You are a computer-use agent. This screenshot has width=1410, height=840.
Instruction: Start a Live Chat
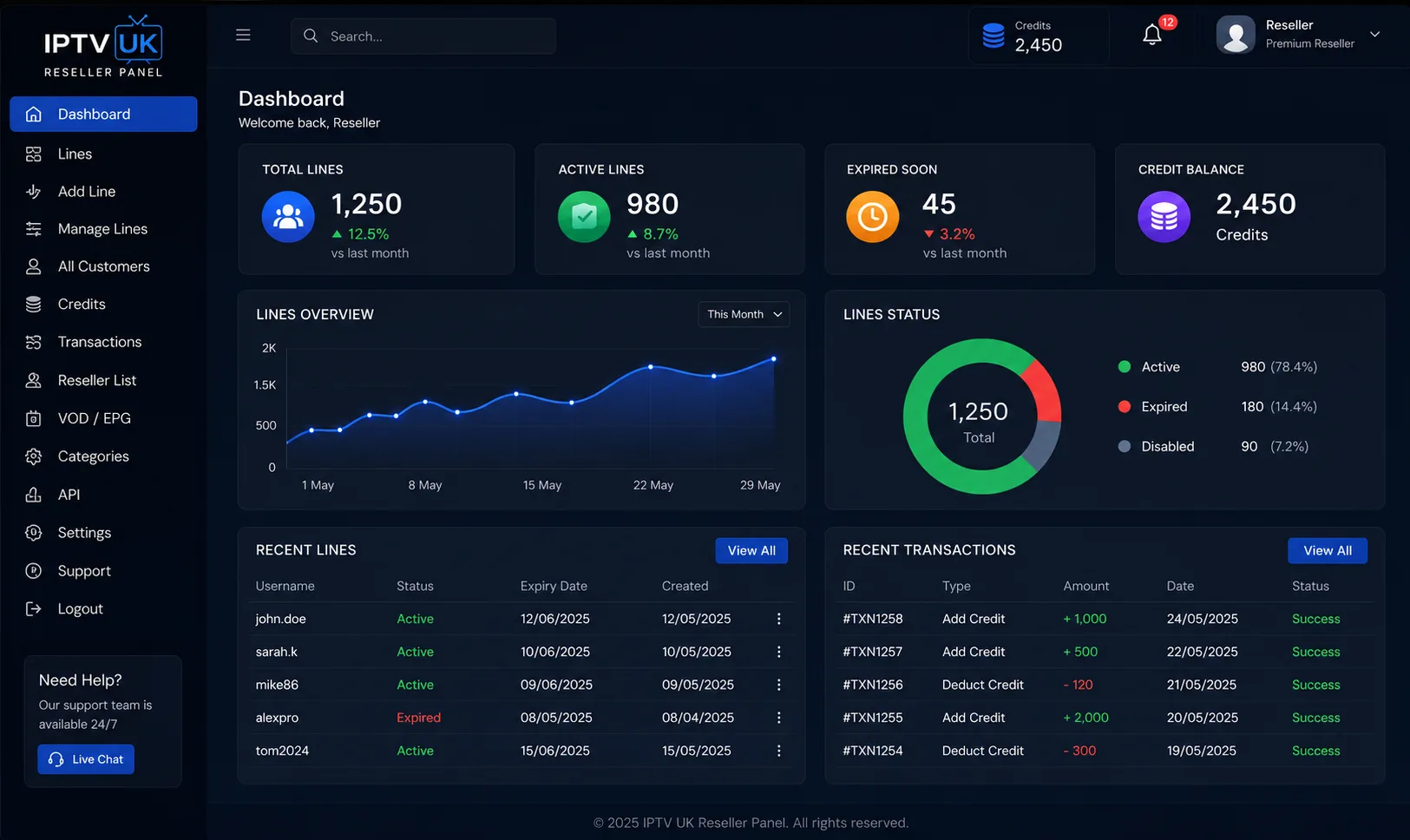coord(86,759)
